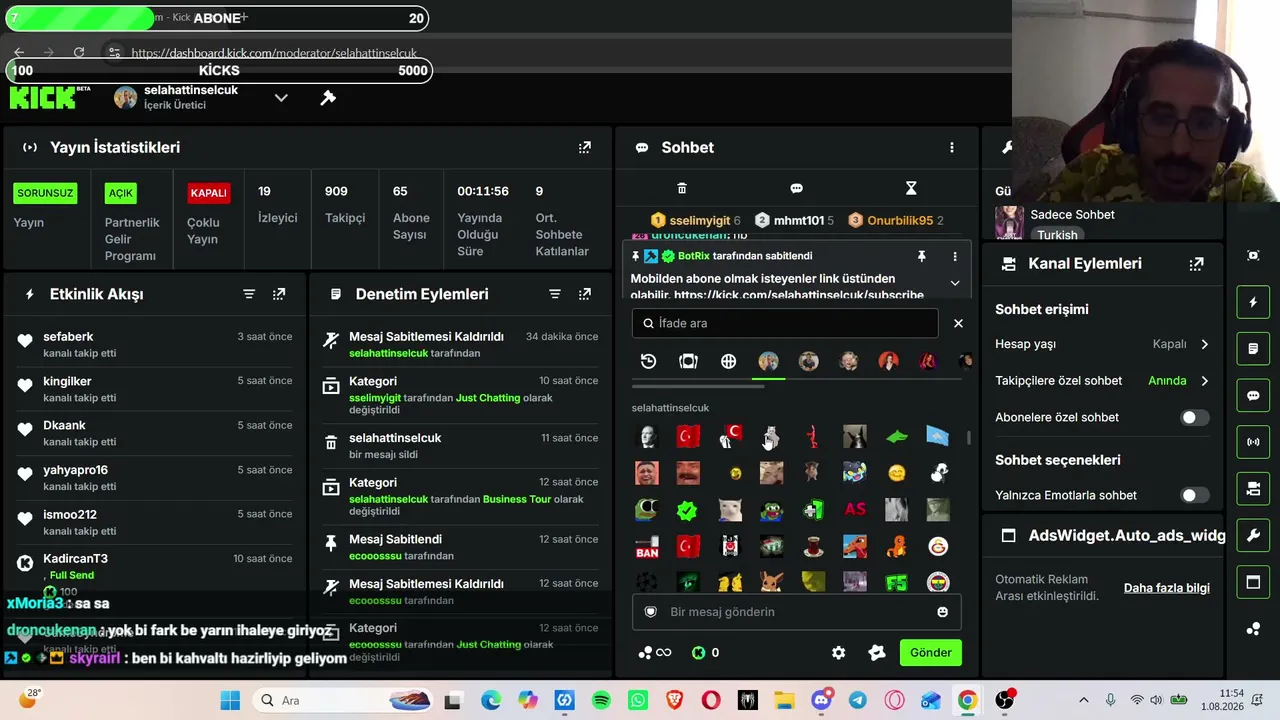Select the global emotes globe tab
Screen dimensions: 1280x720
tap(728, 361)
